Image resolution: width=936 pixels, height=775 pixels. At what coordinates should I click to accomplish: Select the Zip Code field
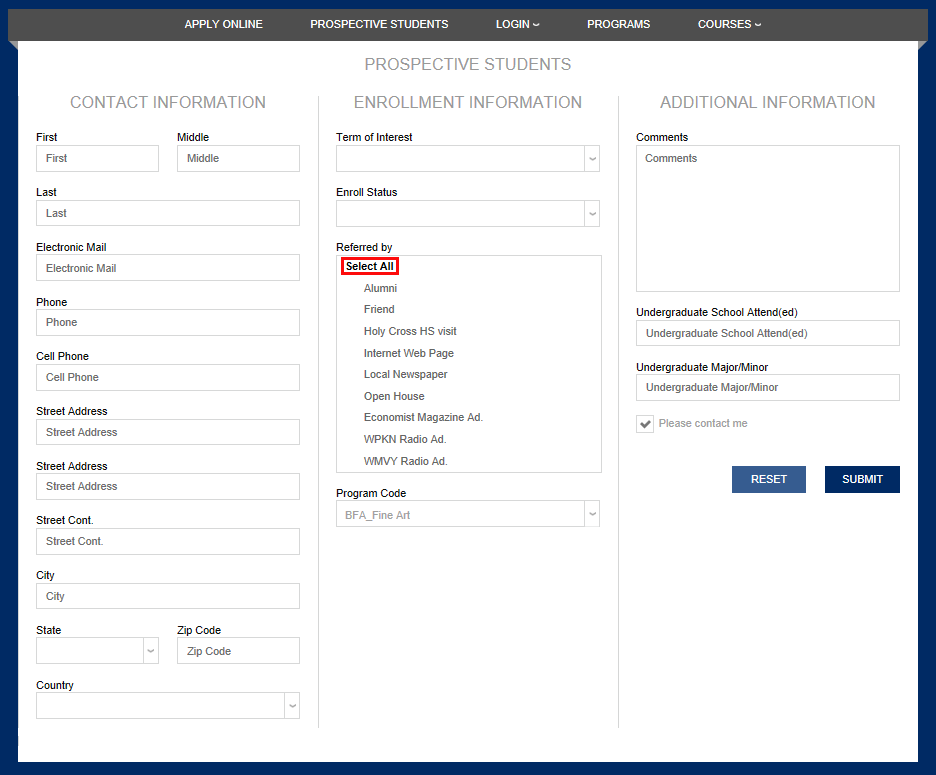[238, 651]
